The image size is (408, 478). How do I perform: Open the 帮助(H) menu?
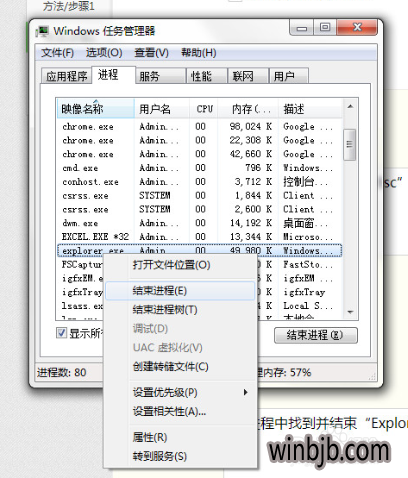(199, 53)
